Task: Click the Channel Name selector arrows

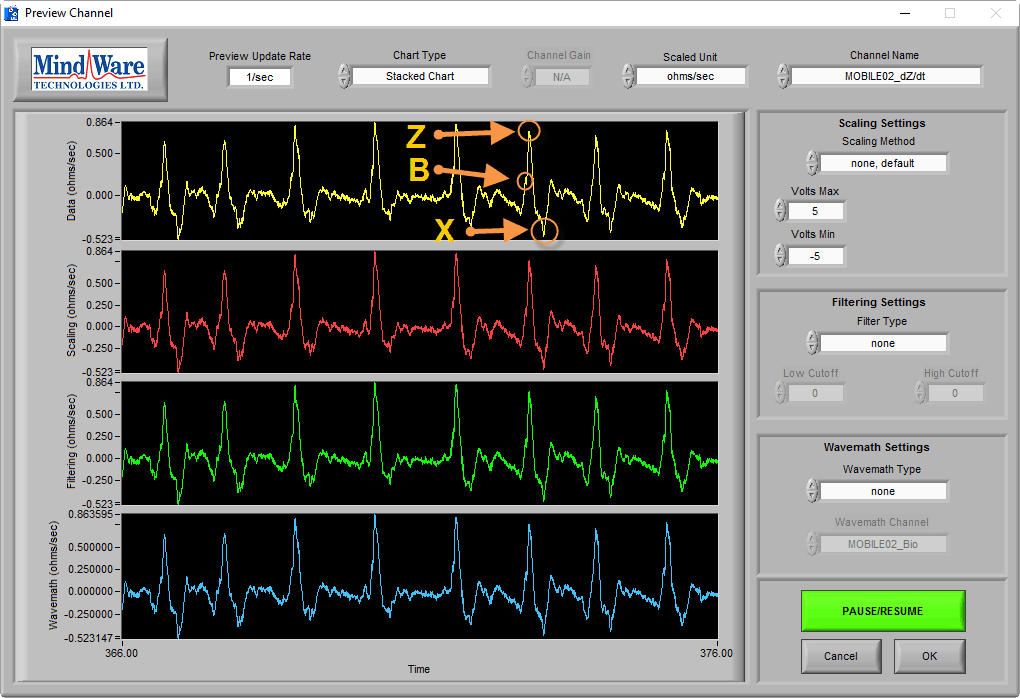Action: (x=784, y=76)
